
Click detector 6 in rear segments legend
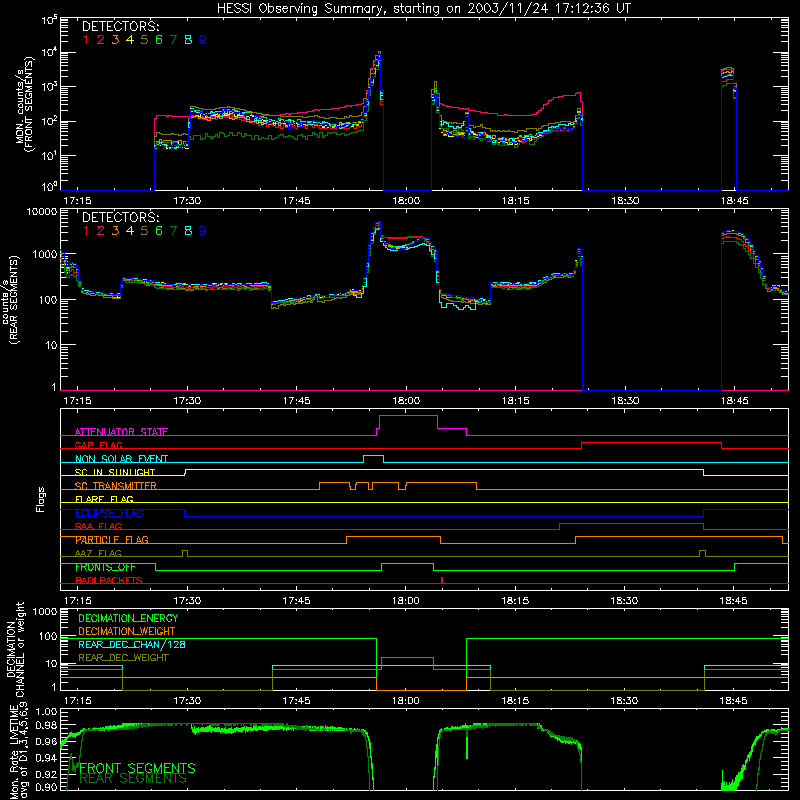pos(159,231)
